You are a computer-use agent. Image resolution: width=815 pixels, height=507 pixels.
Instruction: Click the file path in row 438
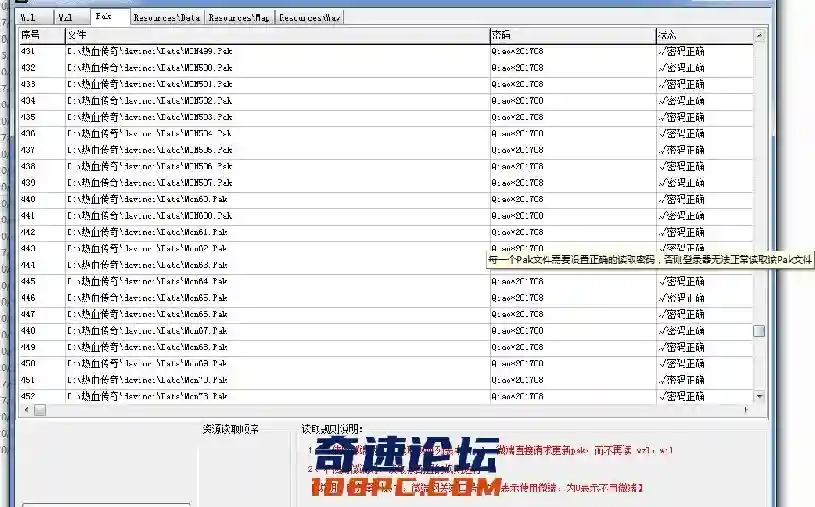(150, 166)
